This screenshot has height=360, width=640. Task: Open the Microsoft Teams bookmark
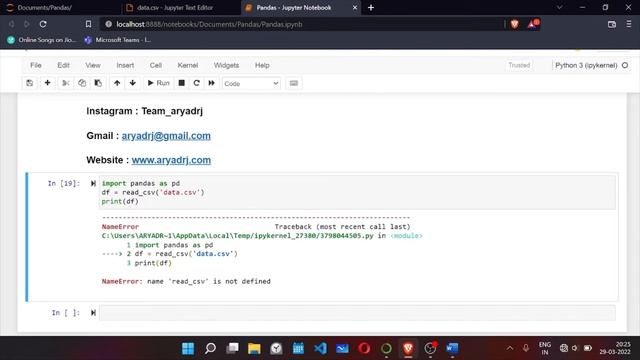click(x=118, y=40)
